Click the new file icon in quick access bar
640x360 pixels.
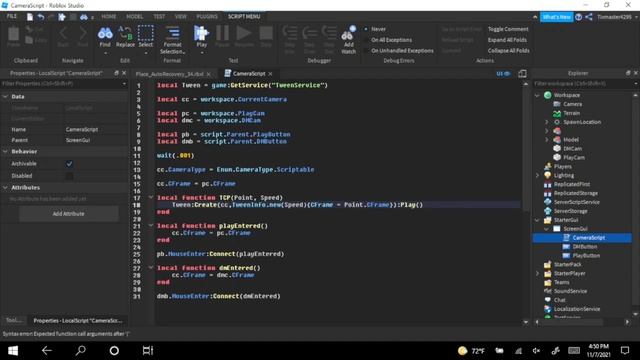click(x=30, y=17)
